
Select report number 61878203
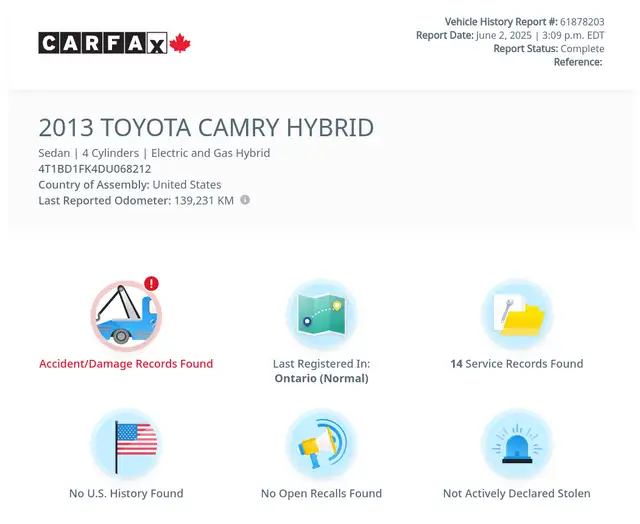pos(582,22)
